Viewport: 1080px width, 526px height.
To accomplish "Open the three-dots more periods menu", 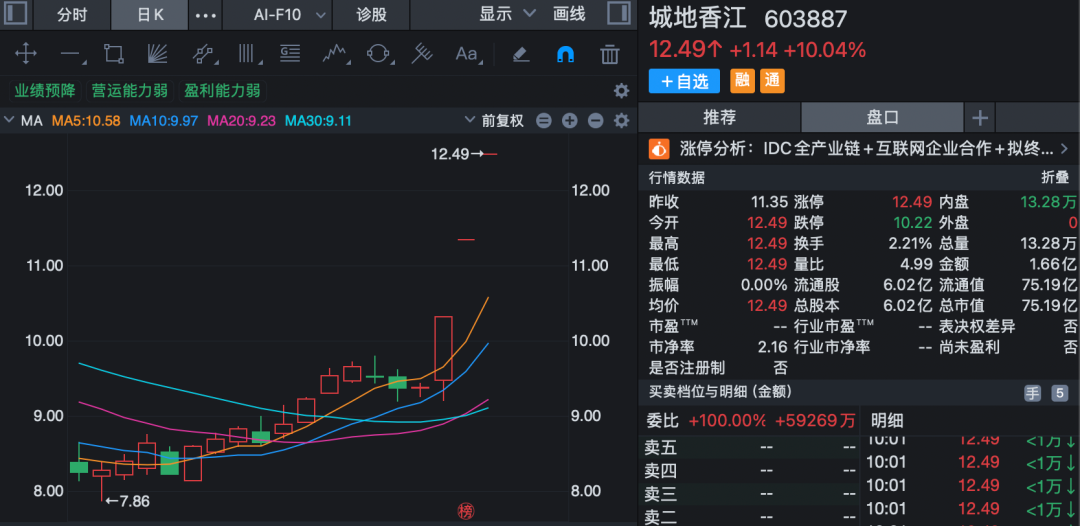I will tap(206, 14).
